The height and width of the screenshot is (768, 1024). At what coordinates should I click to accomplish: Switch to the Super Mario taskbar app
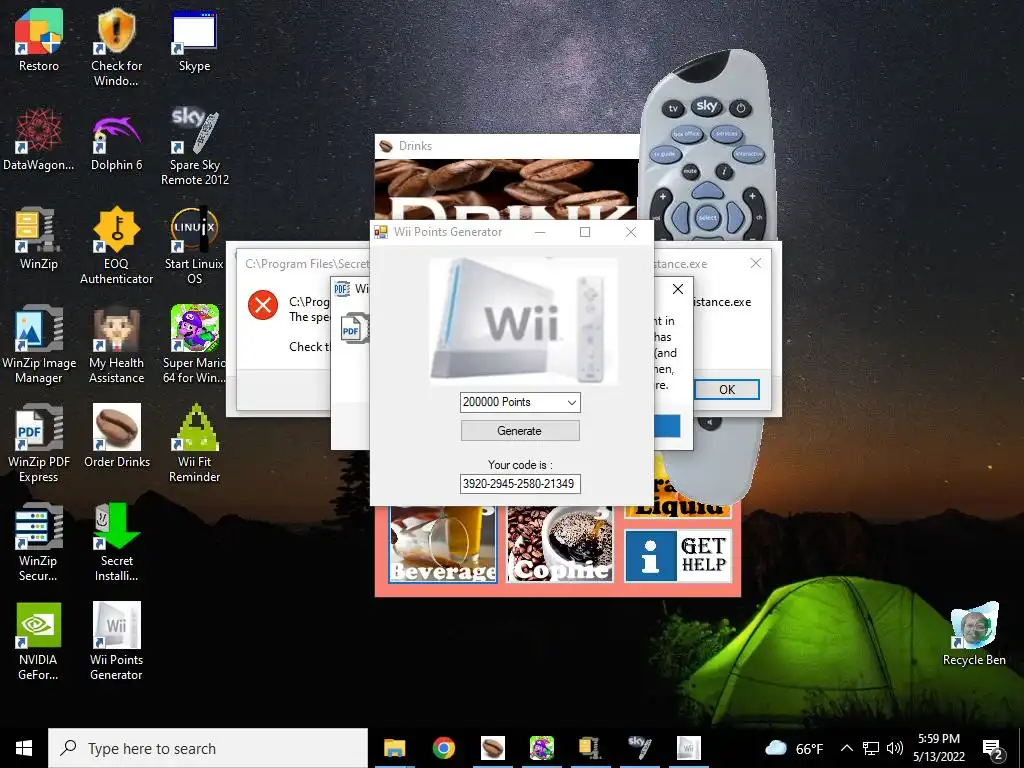coord(541,748)
